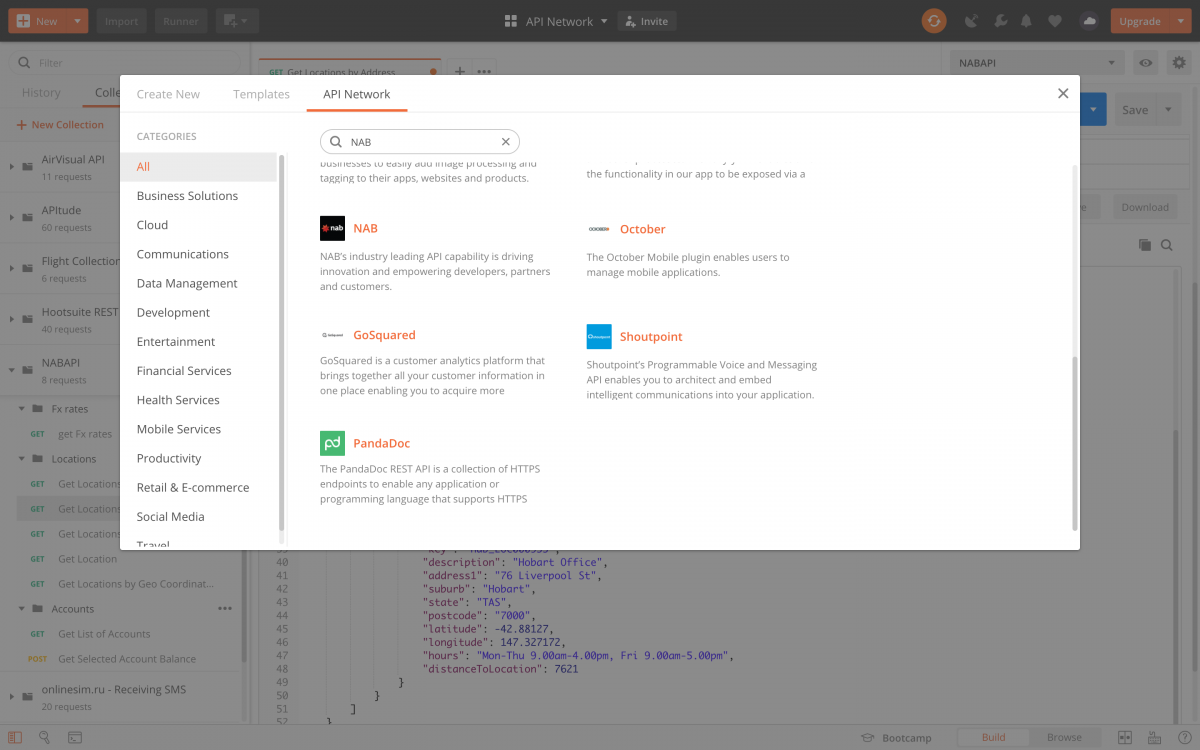Collapse the Fx rates folder

(x=23, y=409)
